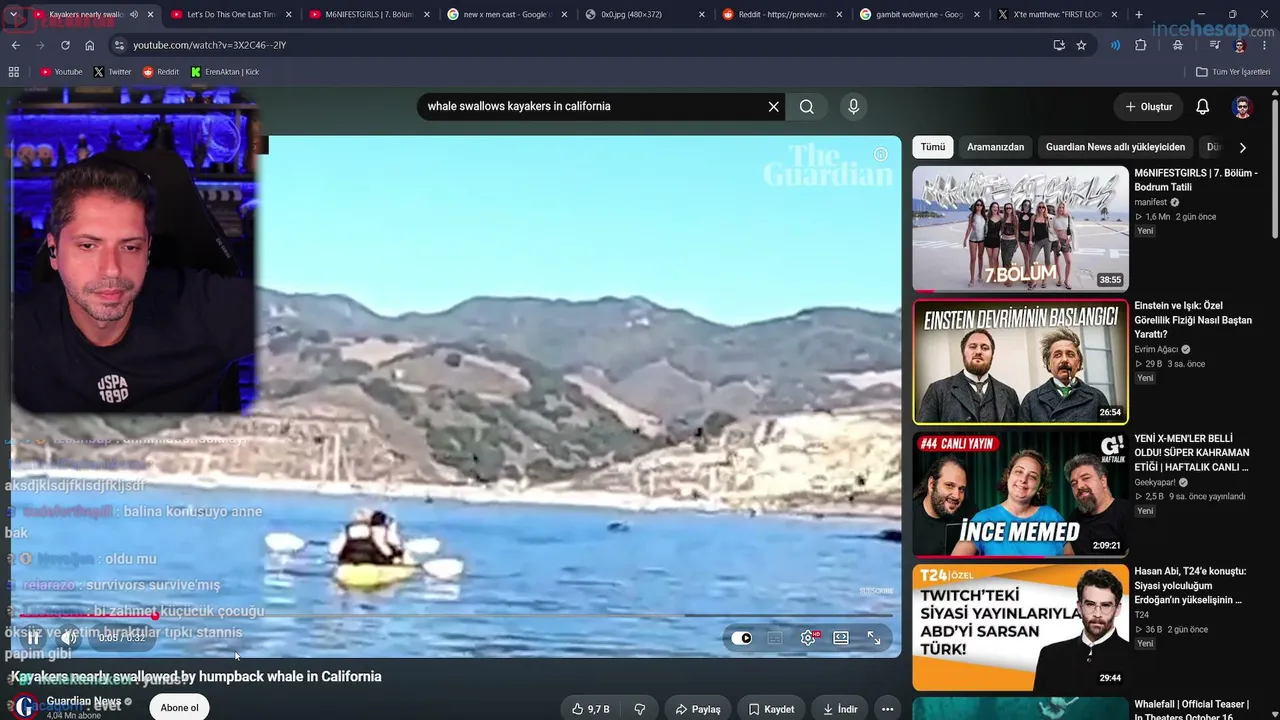Switch to the 'gambit wolweri,ne' Google tab

pyautogui.click(x=920, y=15)
